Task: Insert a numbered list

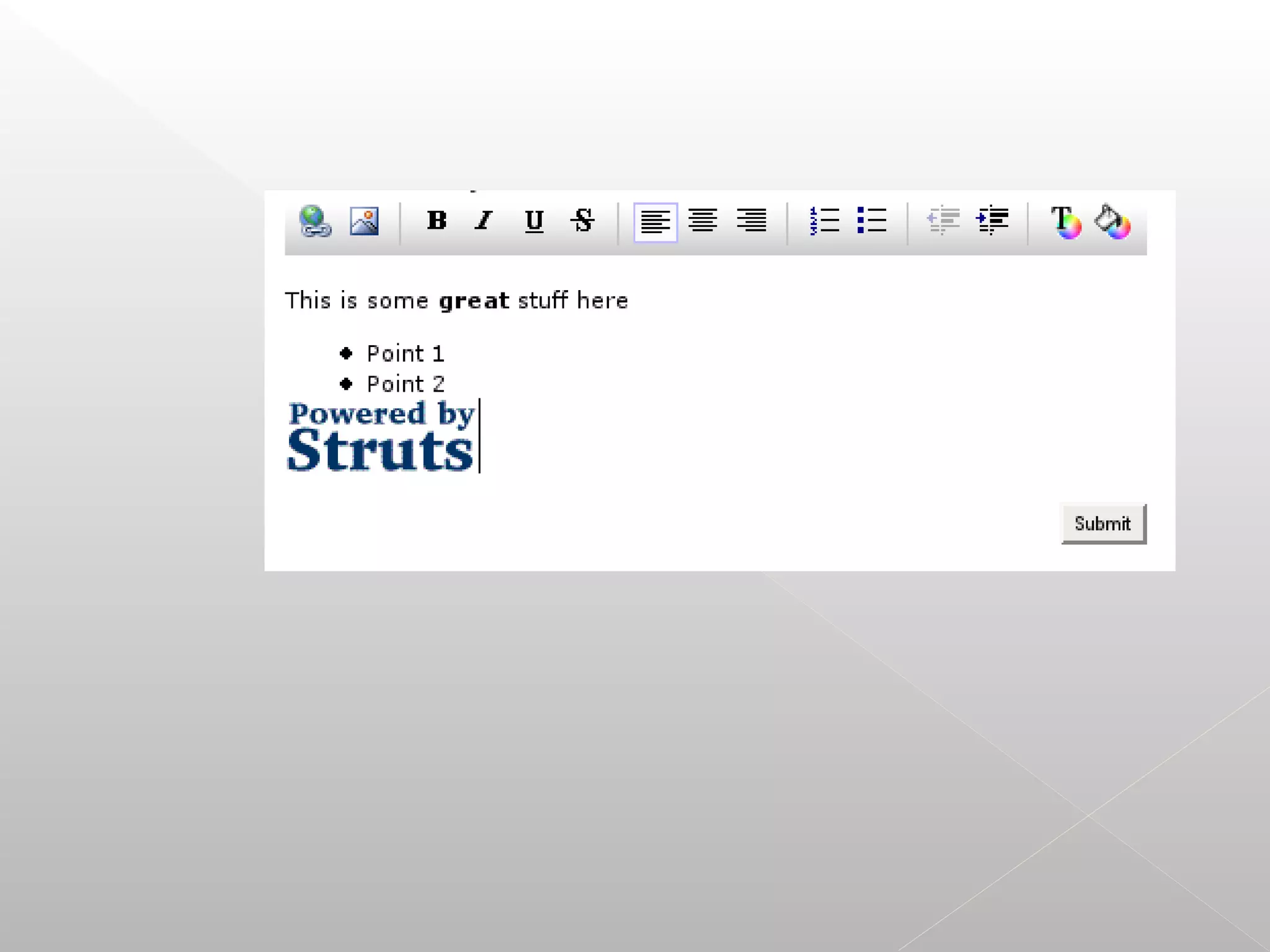Action: 824,221
